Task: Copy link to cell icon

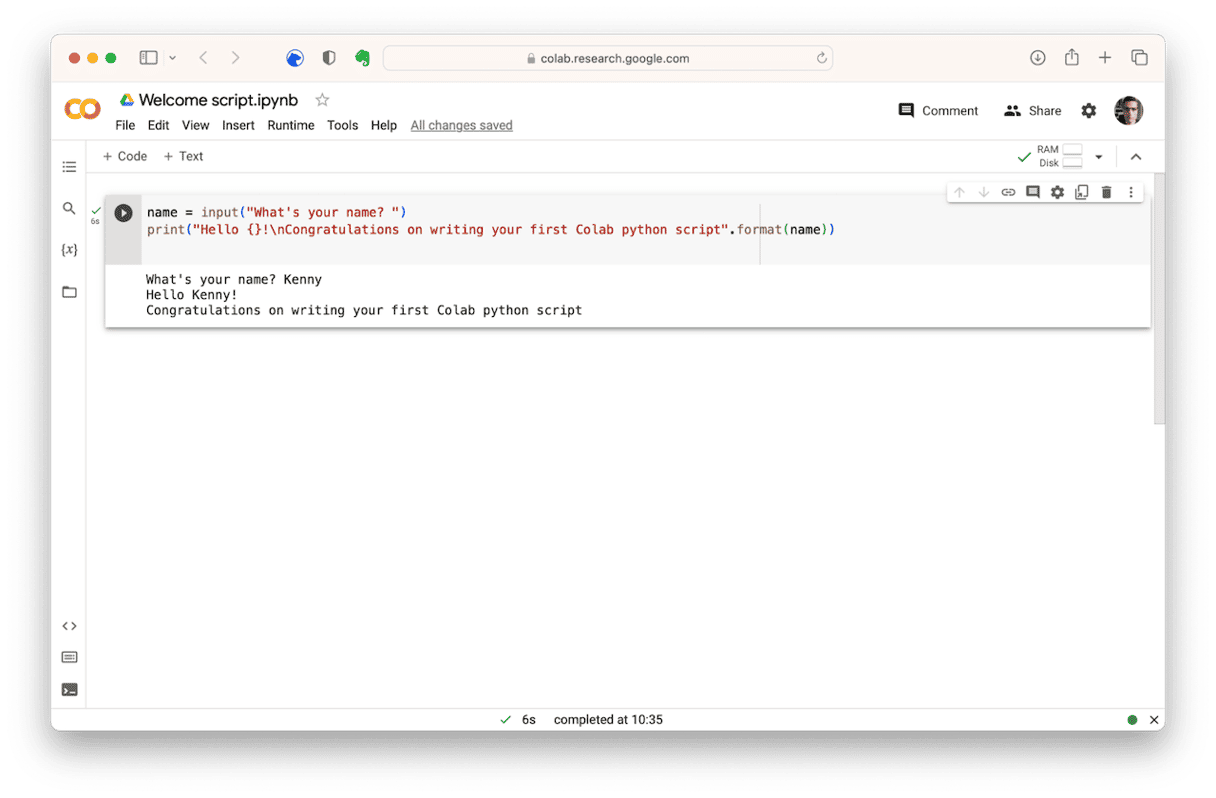Action: 1008,192
